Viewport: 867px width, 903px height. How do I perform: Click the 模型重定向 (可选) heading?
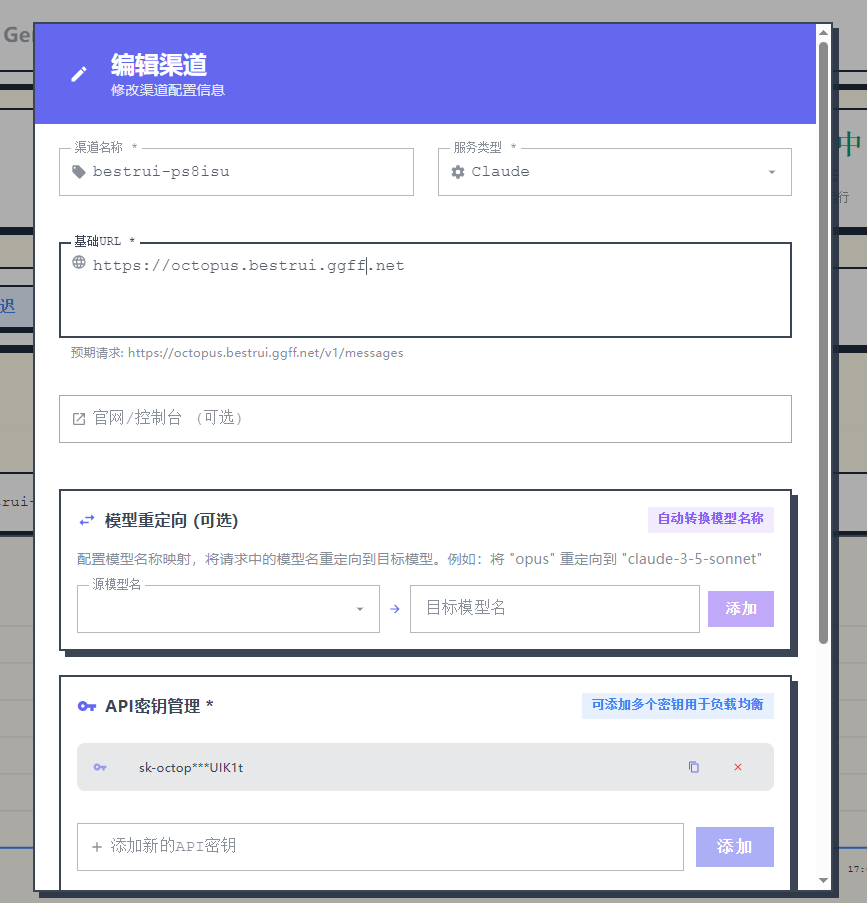(171, 521)
